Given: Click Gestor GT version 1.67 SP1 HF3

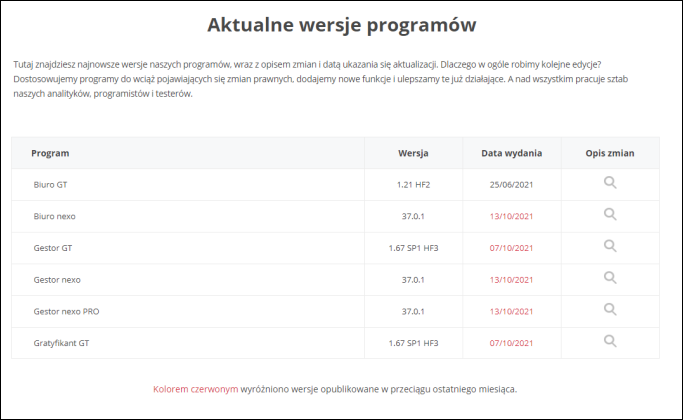Looking at the screenshot, I should point(413,248).
